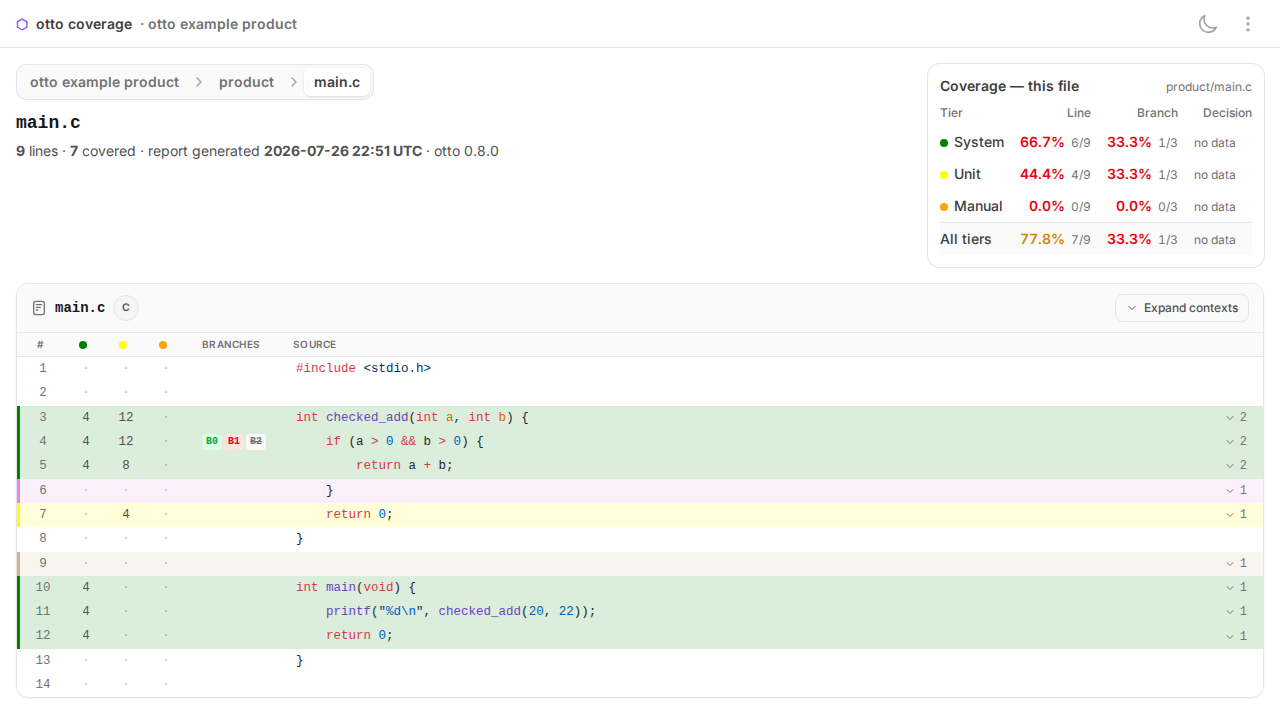Click green System tier column dot
This screenshot has height=720, width=1280.
point(83,345)
